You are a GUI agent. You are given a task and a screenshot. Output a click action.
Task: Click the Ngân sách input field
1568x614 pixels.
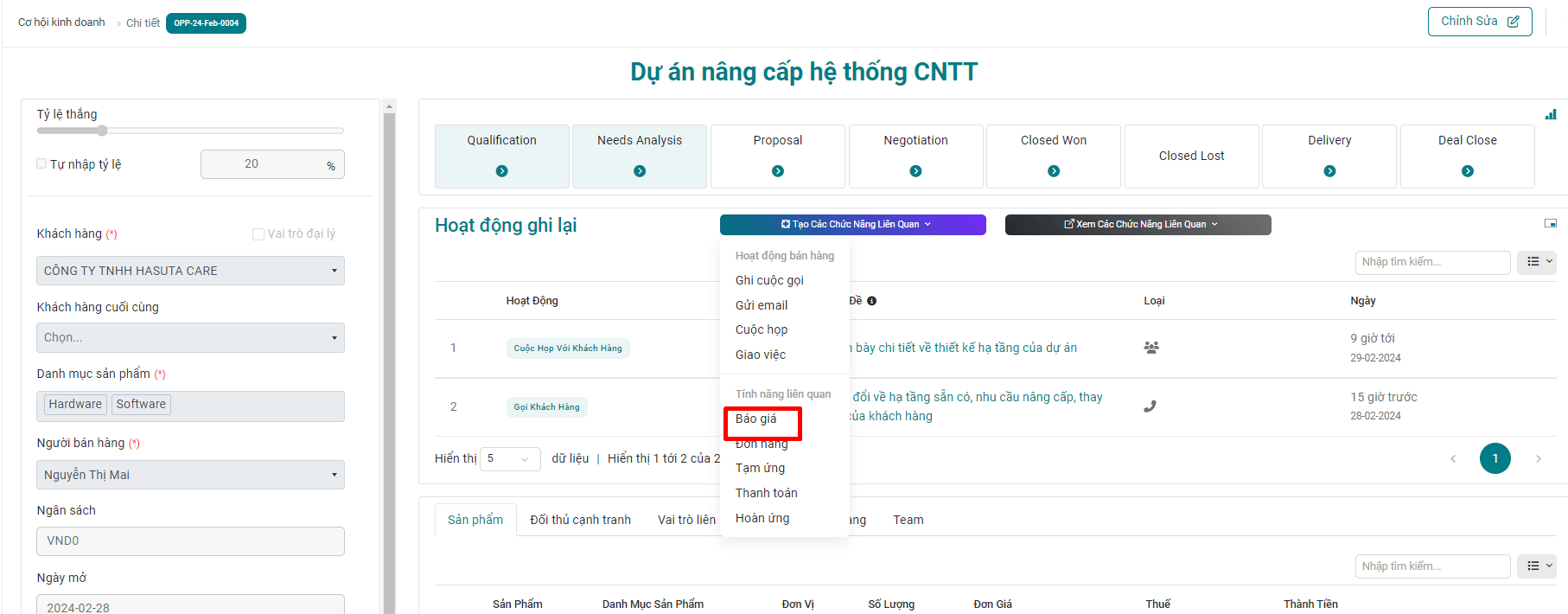[190, 541]
